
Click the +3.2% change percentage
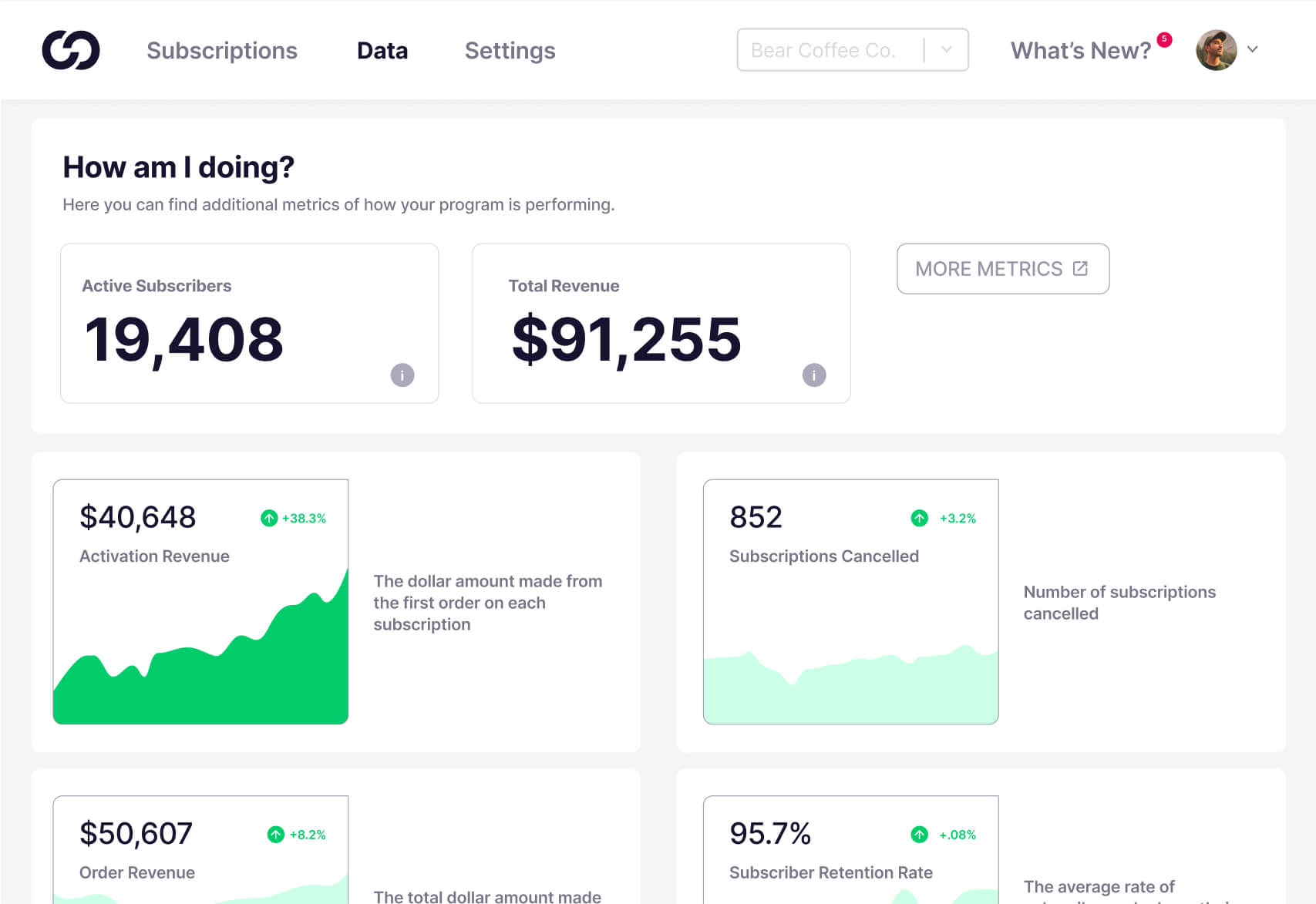point(958,519)
